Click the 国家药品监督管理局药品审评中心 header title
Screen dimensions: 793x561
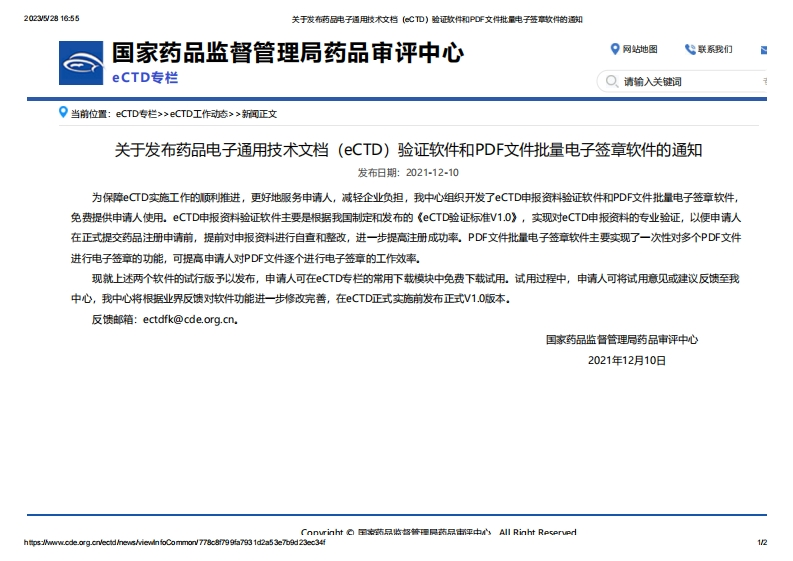click(287, 54)
